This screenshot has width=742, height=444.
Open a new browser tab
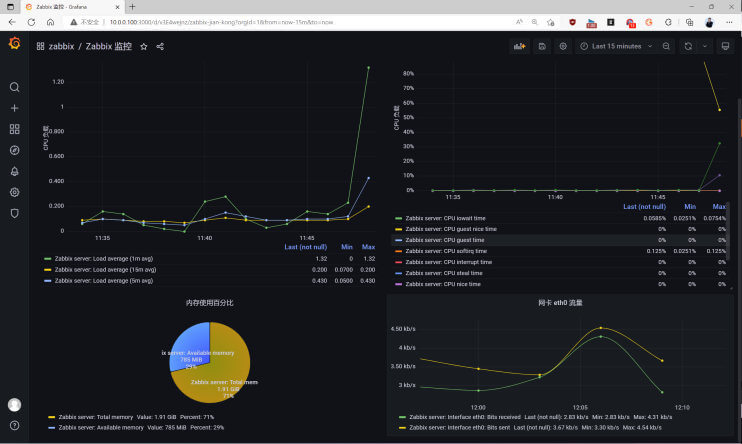(132, 7)
